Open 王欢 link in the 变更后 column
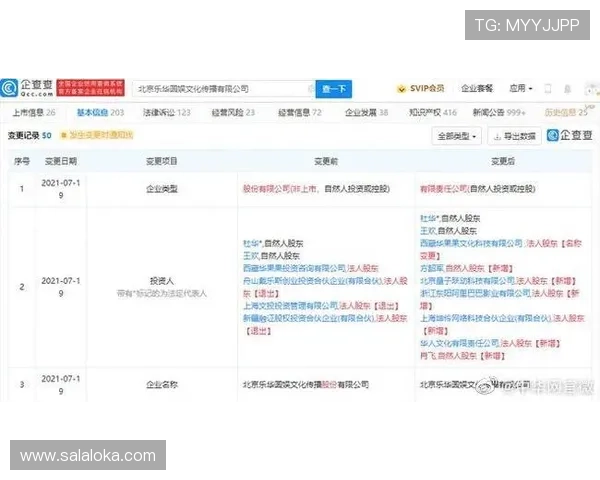The image size is (600, 480). (x=428, y=231)
